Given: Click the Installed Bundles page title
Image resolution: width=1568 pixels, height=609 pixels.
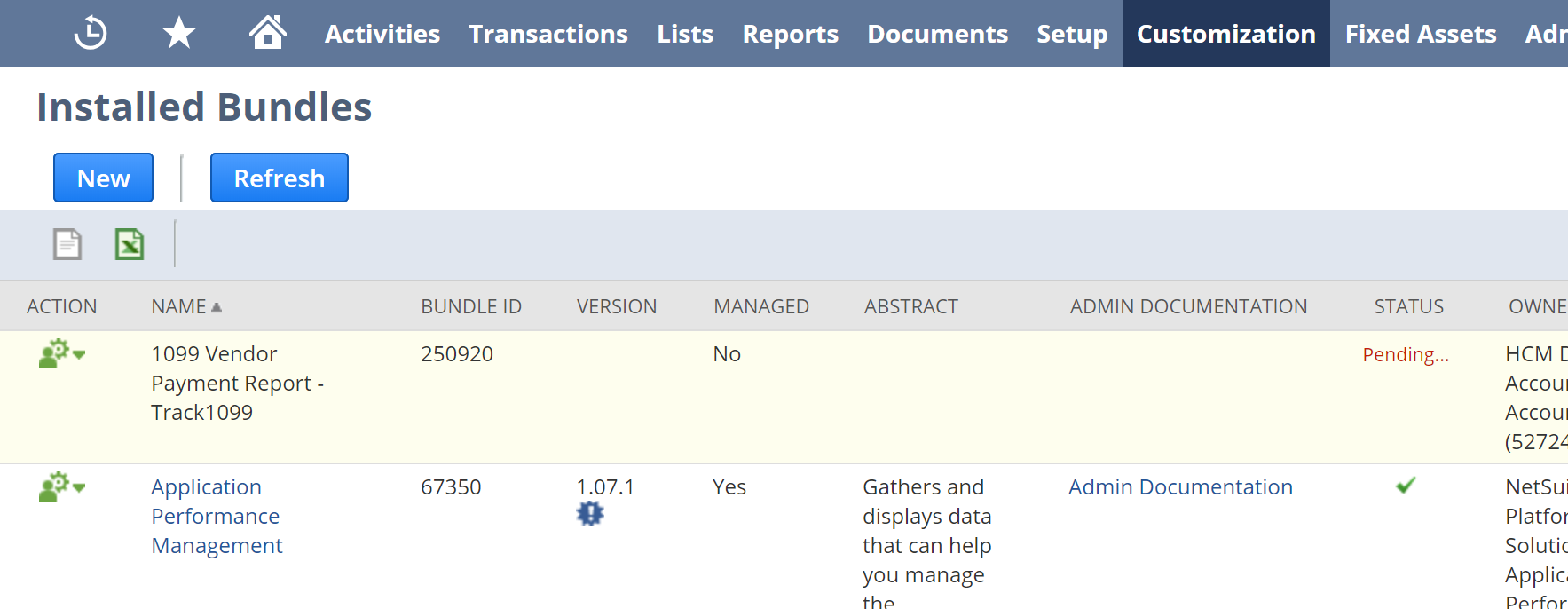Looking at the screenshot, I should [x=204, y=107].
